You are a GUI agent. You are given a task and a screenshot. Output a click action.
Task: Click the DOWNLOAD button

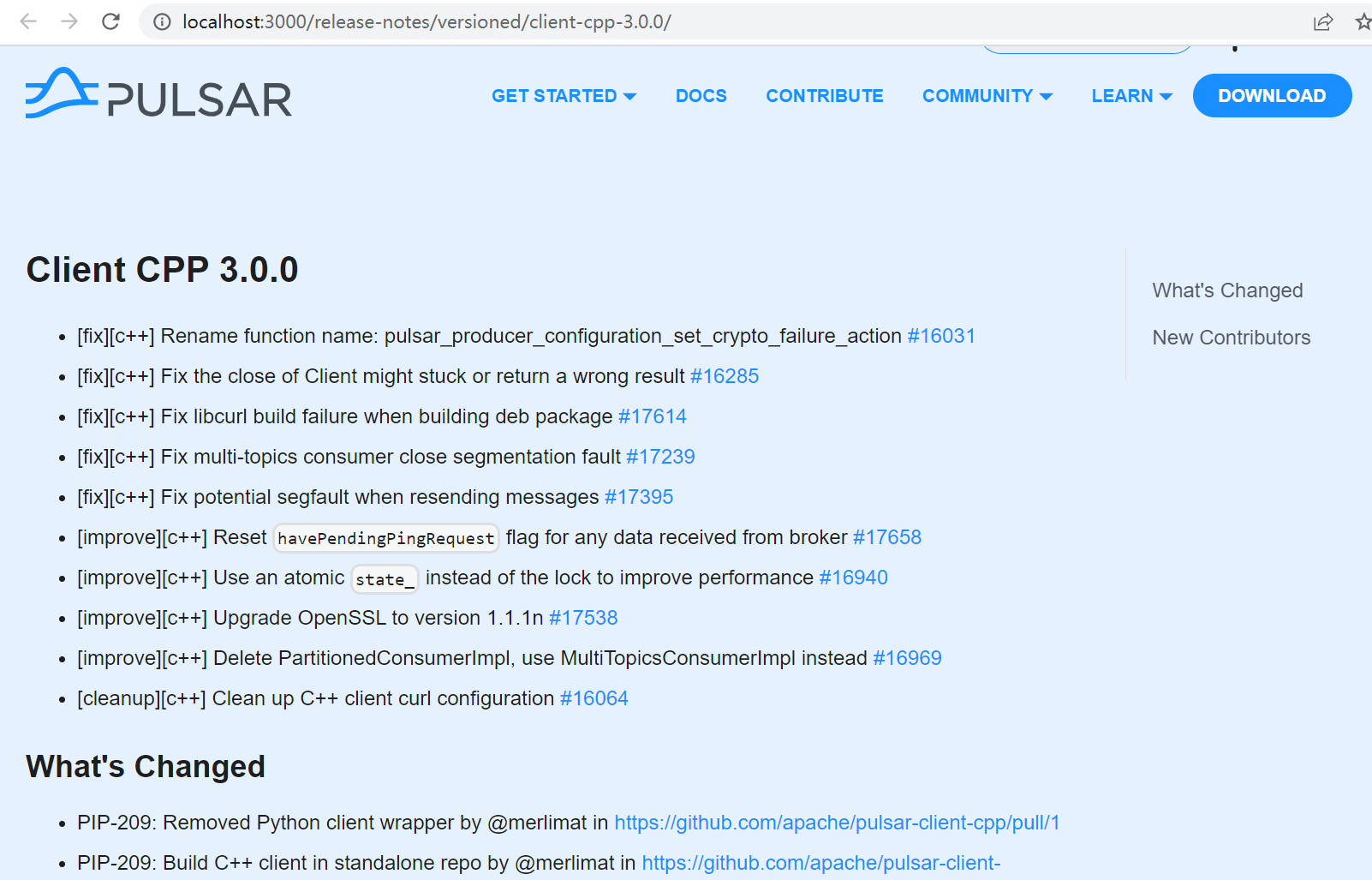coord(1272,96)
